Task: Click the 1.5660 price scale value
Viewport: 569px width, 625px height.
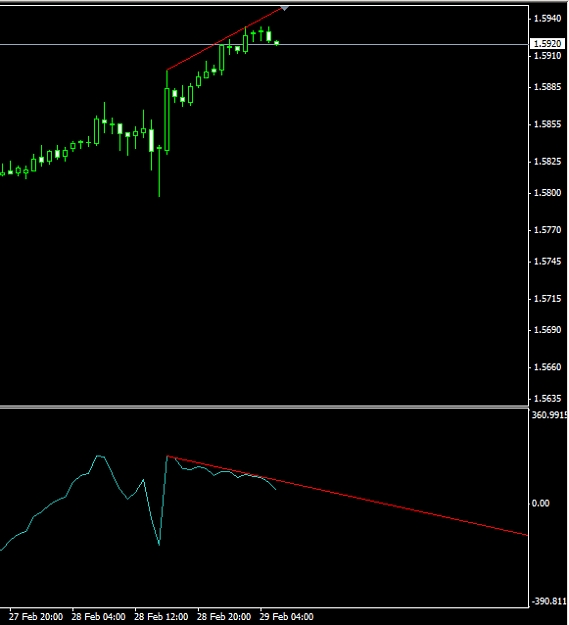Action: pos(547,367)
